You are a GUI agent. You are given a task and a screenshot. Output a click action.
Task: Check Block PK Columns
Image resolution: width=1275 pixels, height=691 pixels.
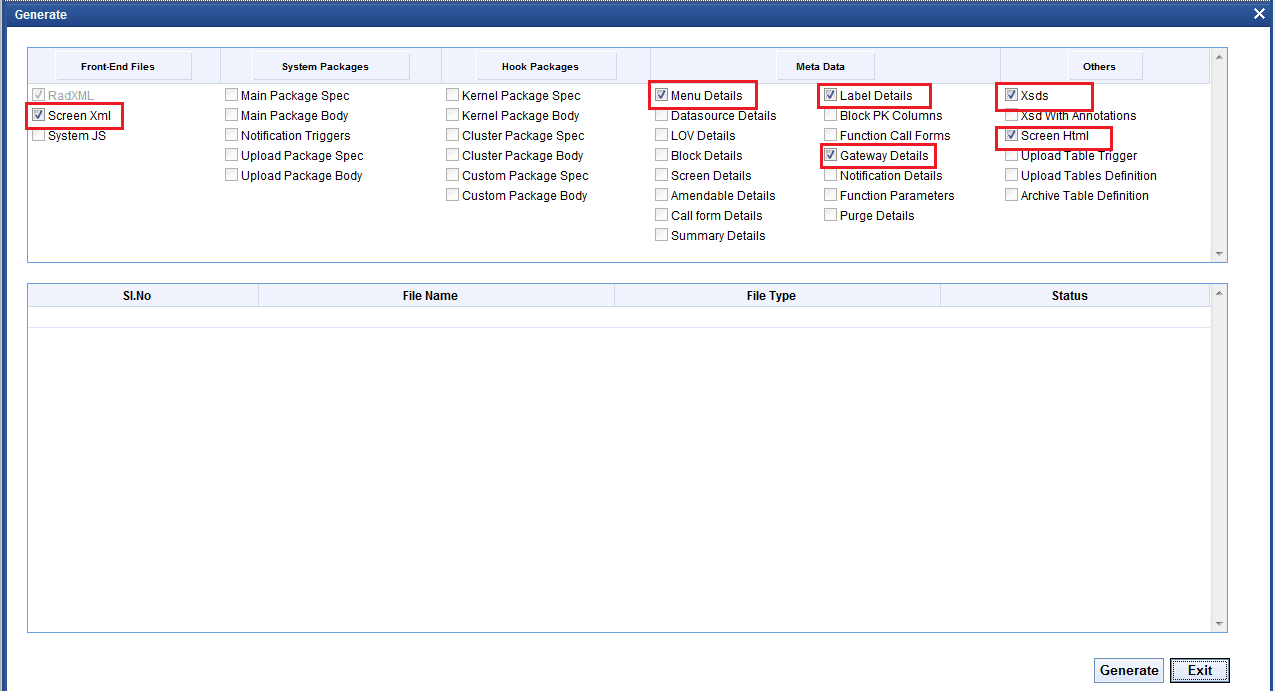point(831,116)
